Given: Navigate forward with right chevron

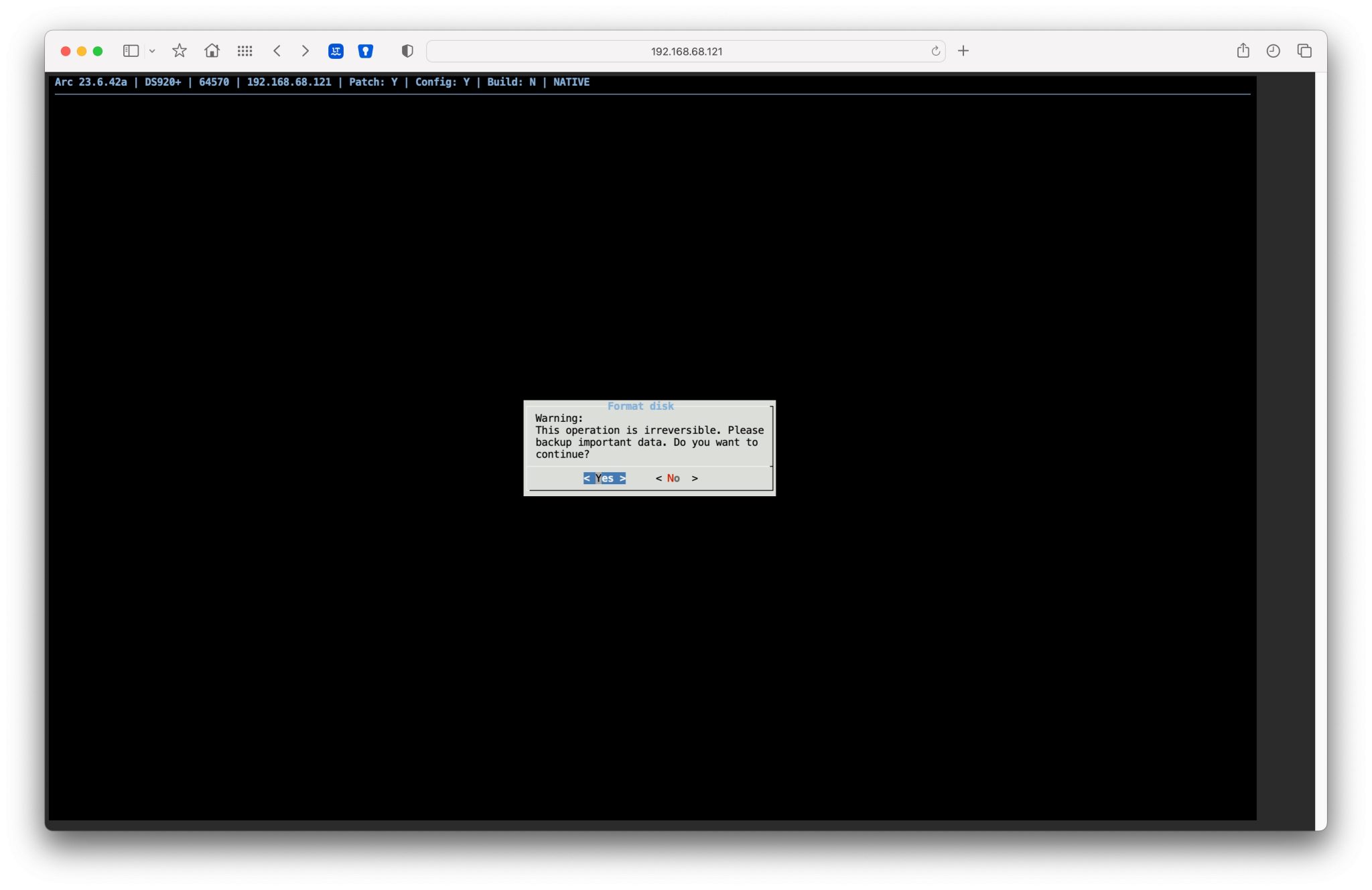Looking at the screenshot, I should point(305,51).
